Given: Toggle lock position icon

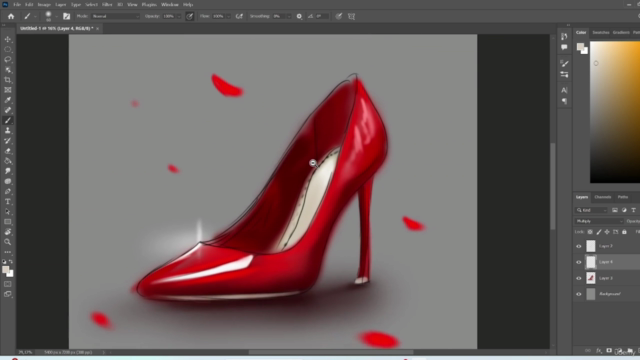Looking at the screenshot, I should [x=607, y=232].
